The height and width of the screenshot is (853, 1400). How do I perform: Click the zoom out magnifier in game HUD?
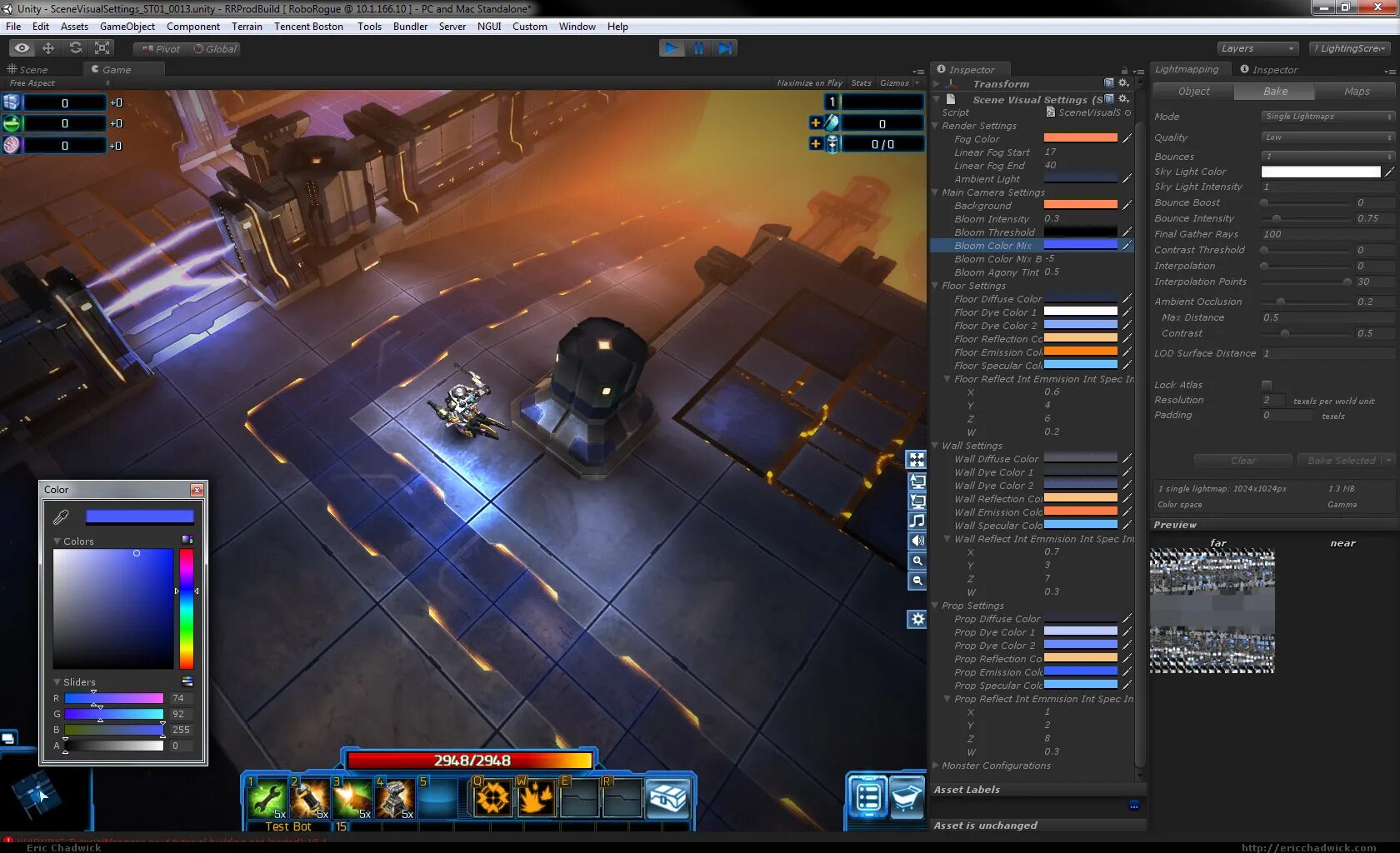(917, 581)
